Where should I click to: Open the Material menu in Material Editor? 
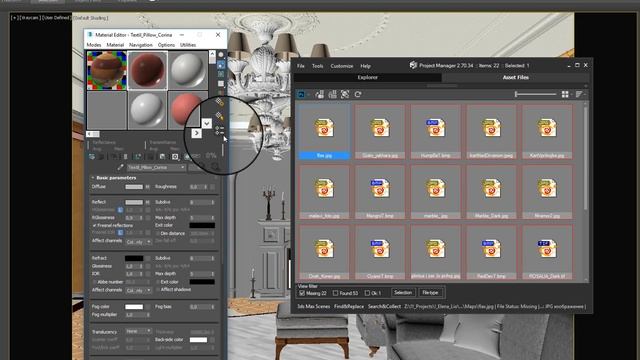pyautogui.click(x=115, y=45)
